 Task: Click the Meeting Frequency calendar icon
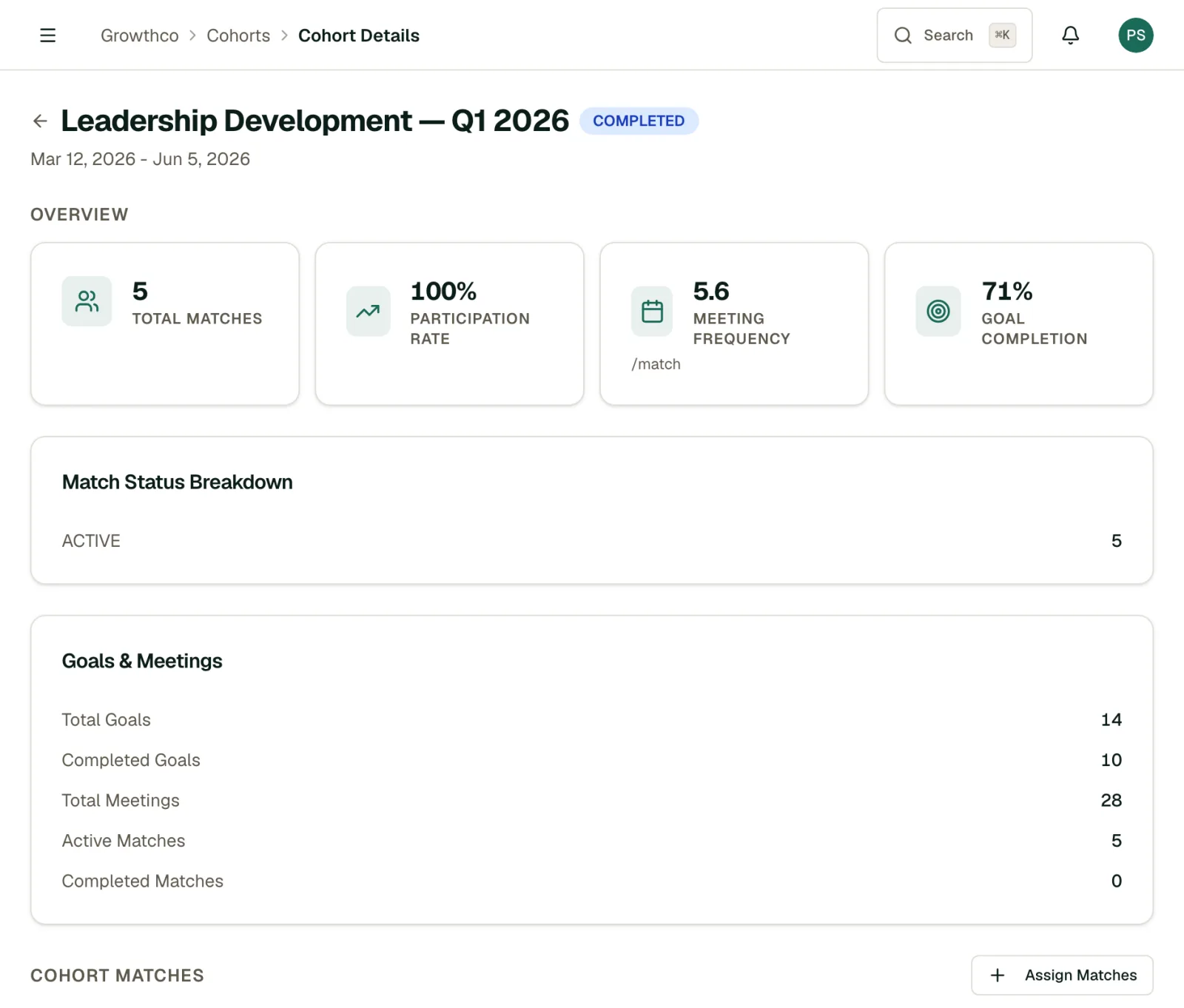point(652,311)
